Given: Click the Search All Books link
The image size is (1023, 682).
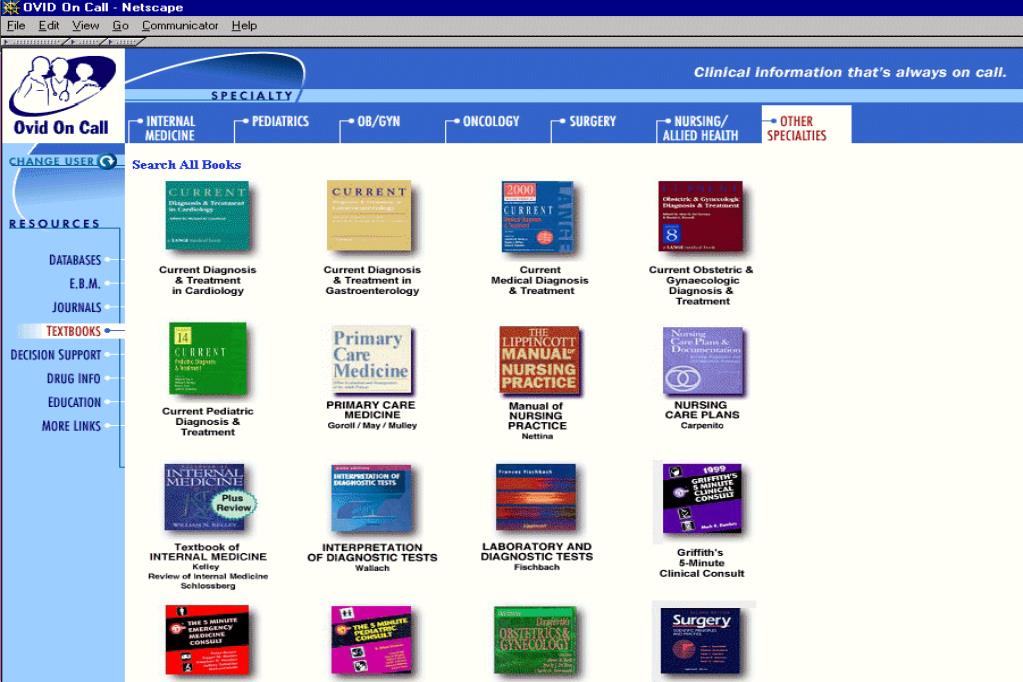Looking at the screenshot, I should [187, 164].
